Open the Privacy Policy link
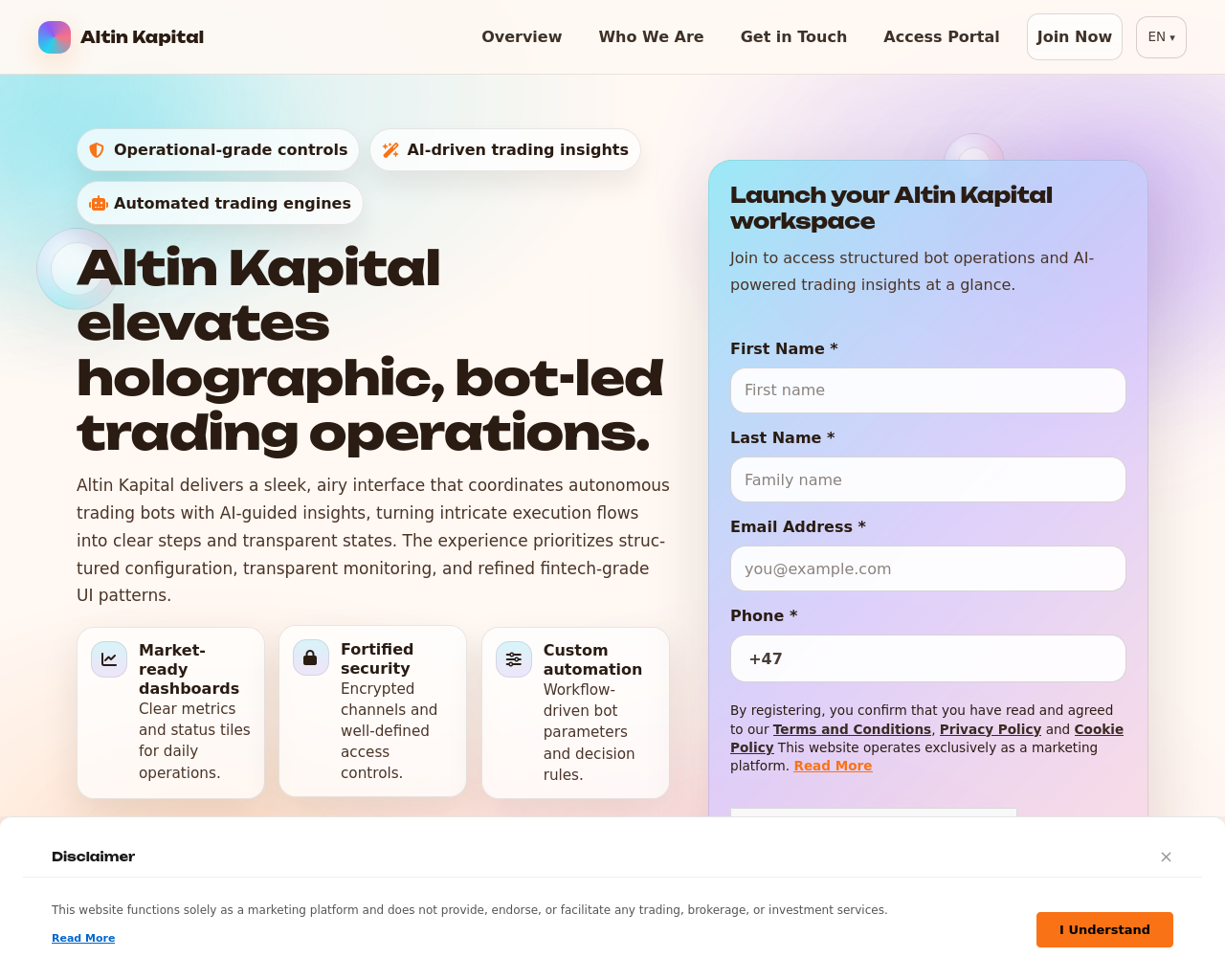The image size is (1225, 980). 991,729
